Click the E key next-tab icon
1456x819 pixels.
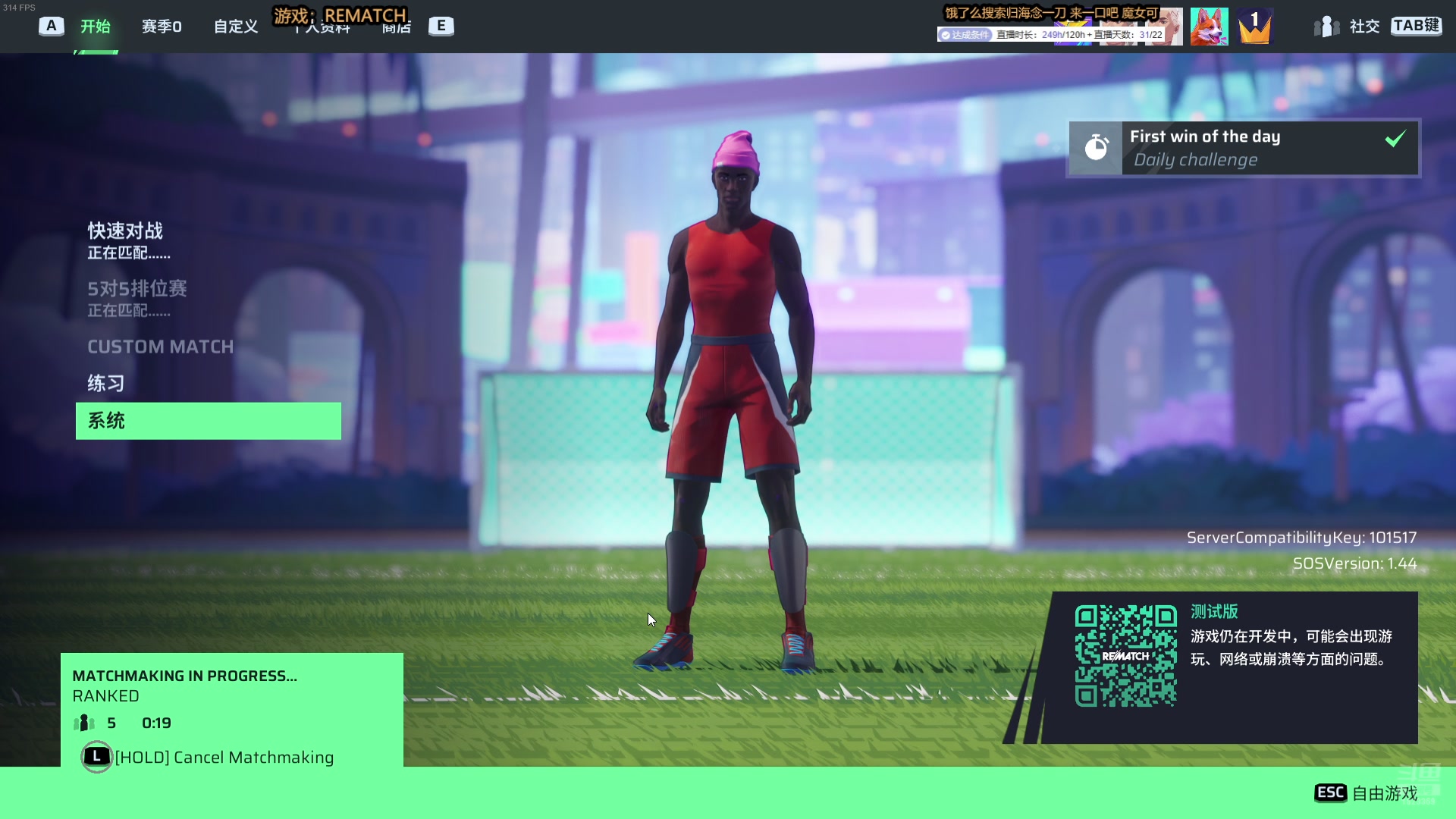tap(441, 26)
